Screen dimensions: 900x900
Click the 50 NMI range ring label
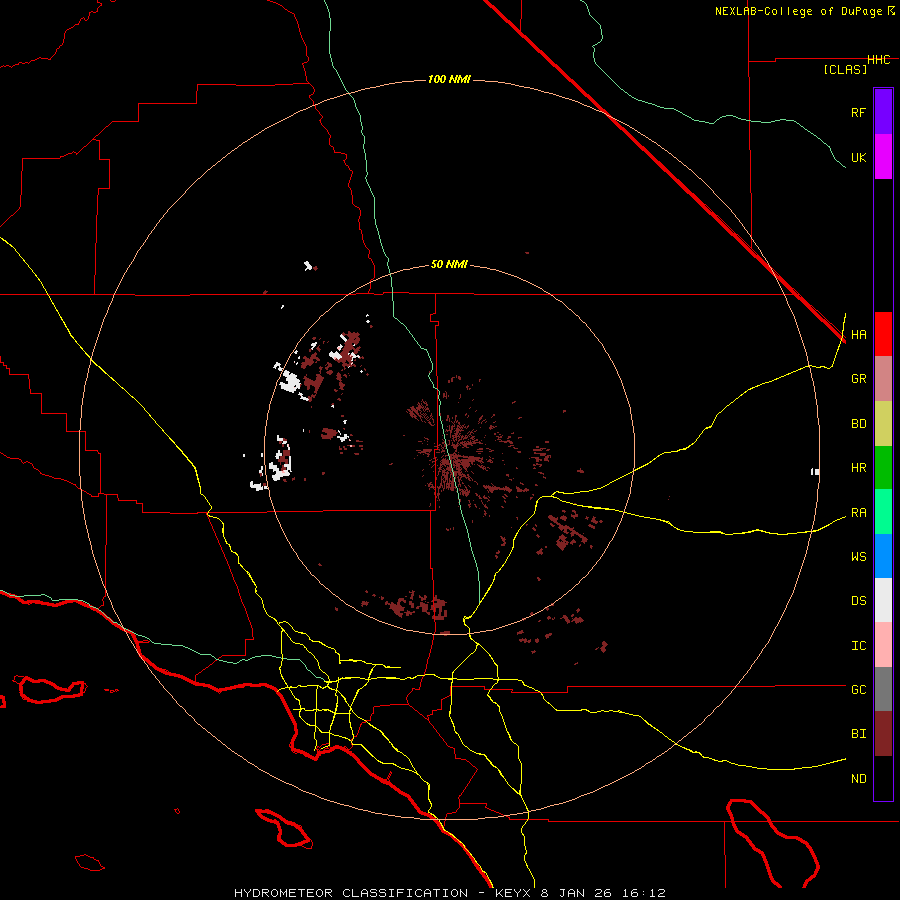(449, 264)
